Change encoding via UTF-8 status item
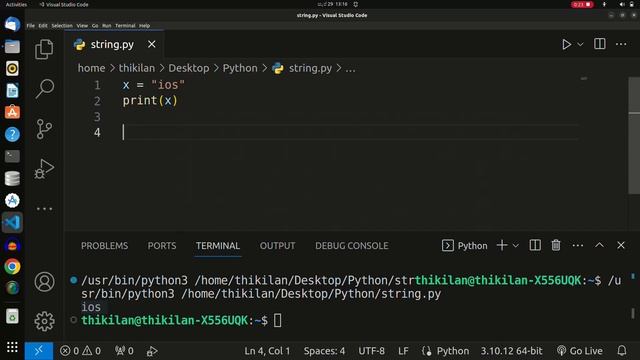 coord(371,351)
